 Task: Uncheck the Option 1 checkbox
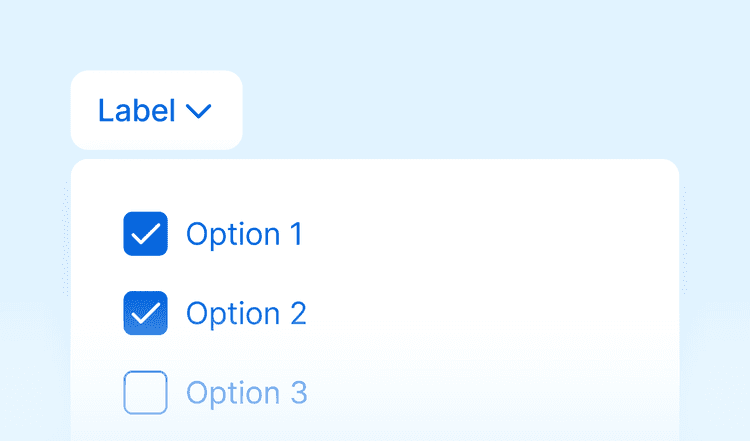[145, 234]
